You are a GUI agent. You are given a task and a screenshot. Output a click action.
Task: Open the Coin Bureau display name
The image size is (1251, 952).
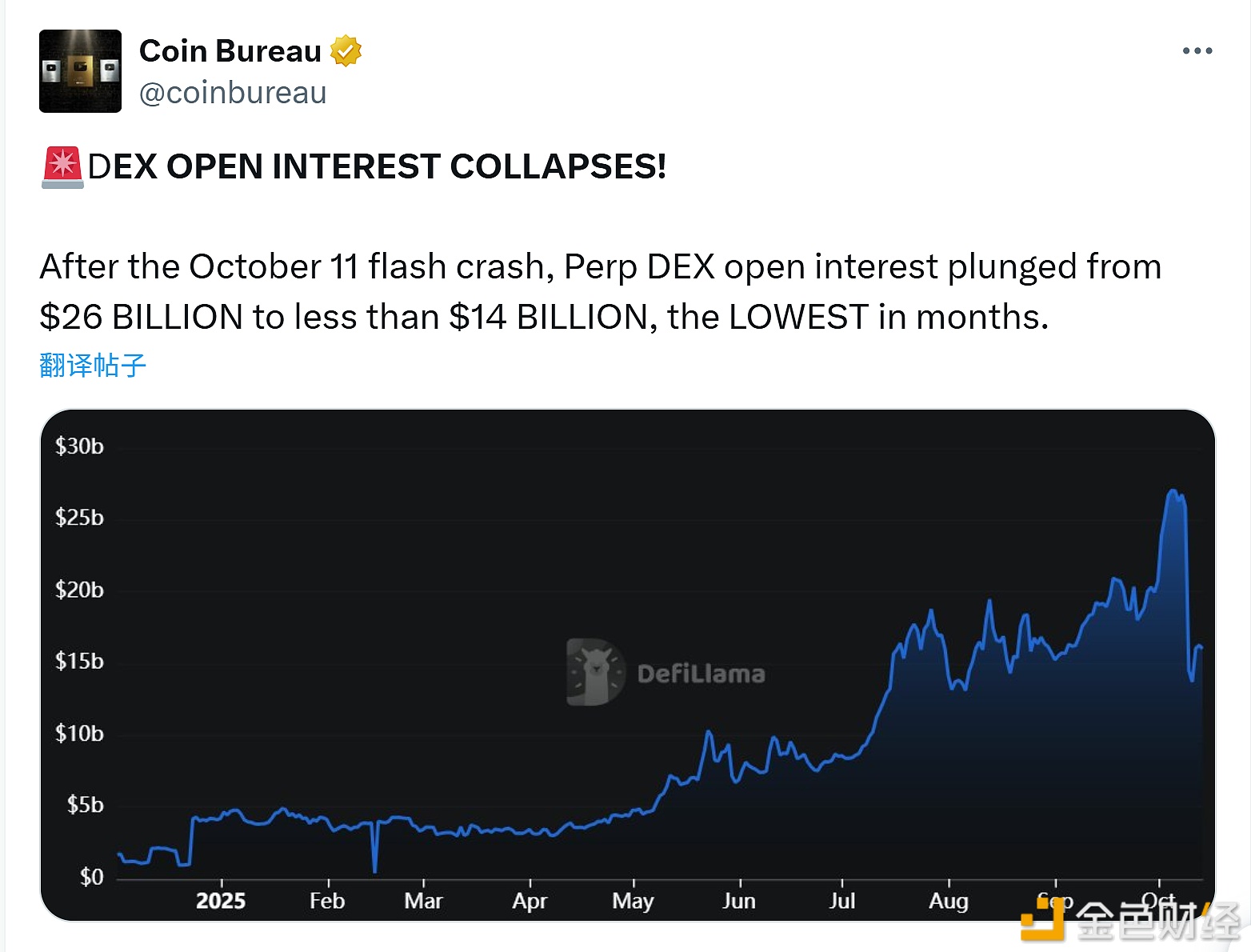[x=230, y=51]
